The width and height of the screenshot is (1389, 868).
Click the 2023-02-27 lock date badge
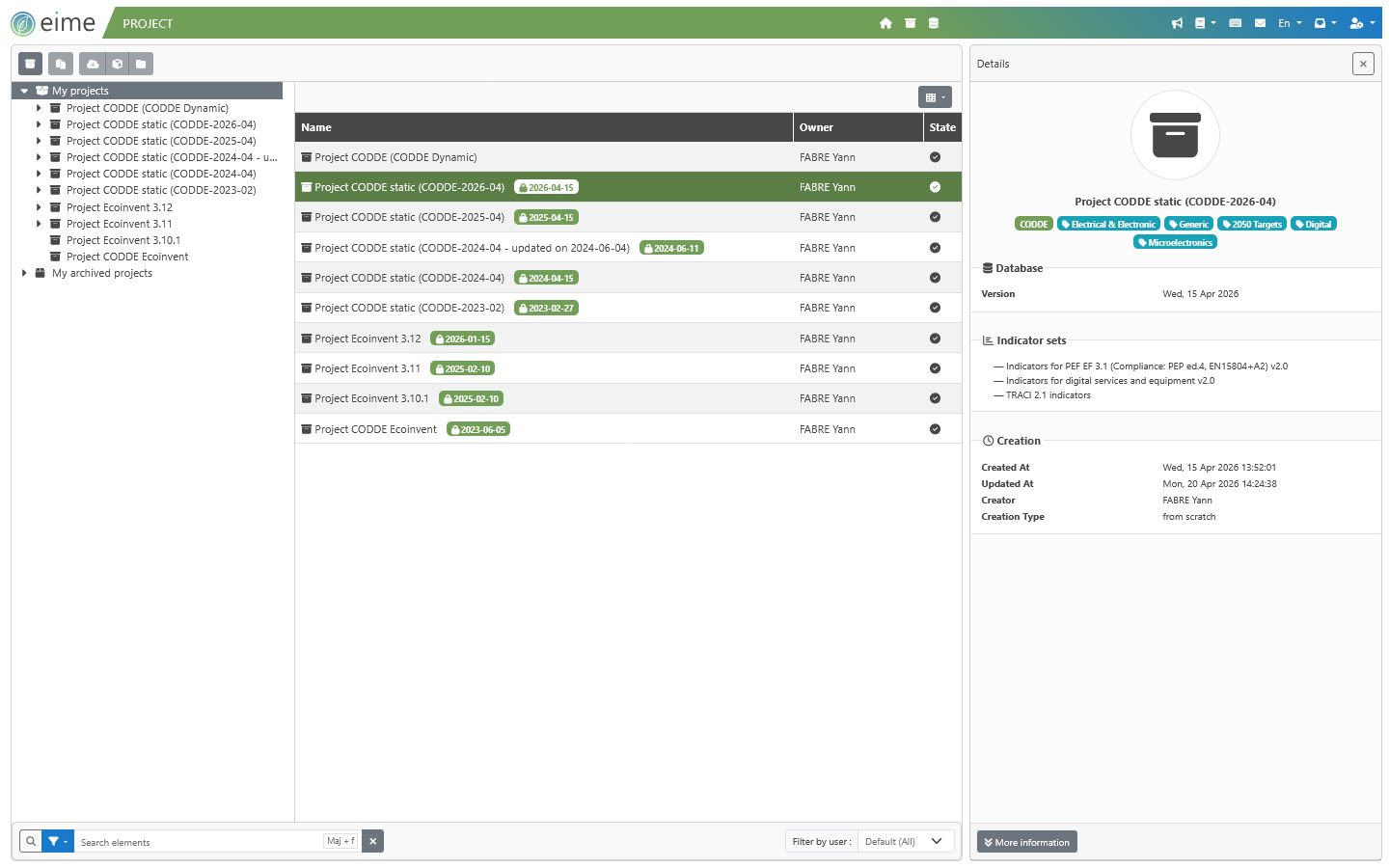[x=547, y=309]
